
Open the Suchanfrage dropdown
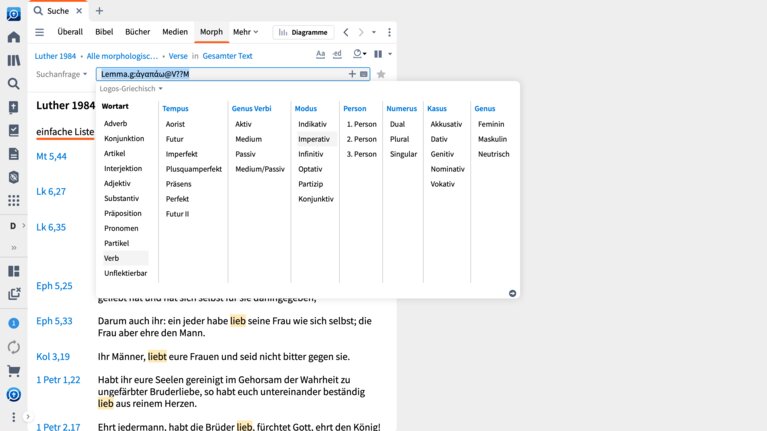pyautogui.click(x=61, y=74)
